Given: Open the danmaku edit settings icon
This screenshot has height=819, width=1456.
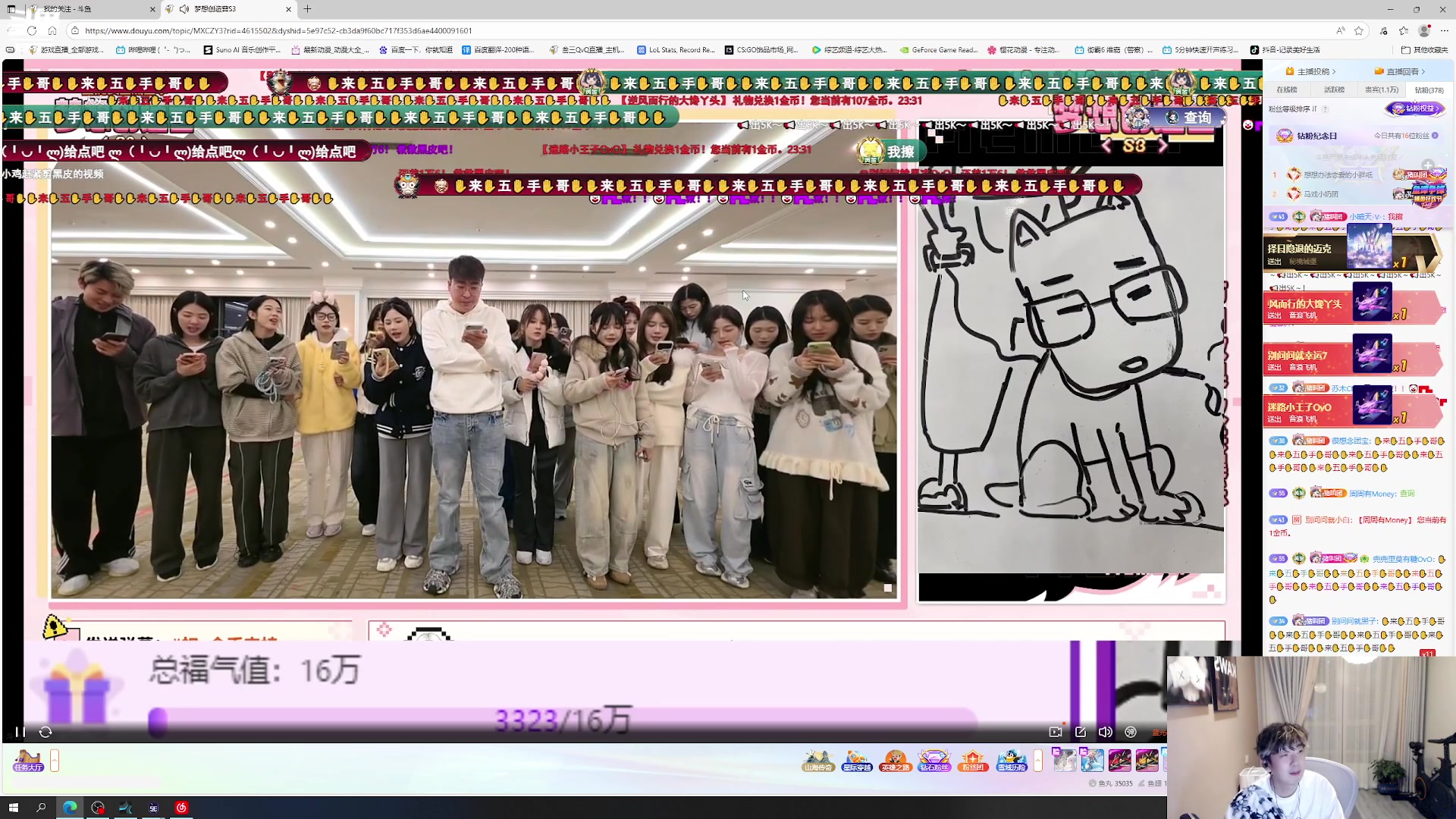Looking at the screenshot, I should click(x=1081, y=732).
